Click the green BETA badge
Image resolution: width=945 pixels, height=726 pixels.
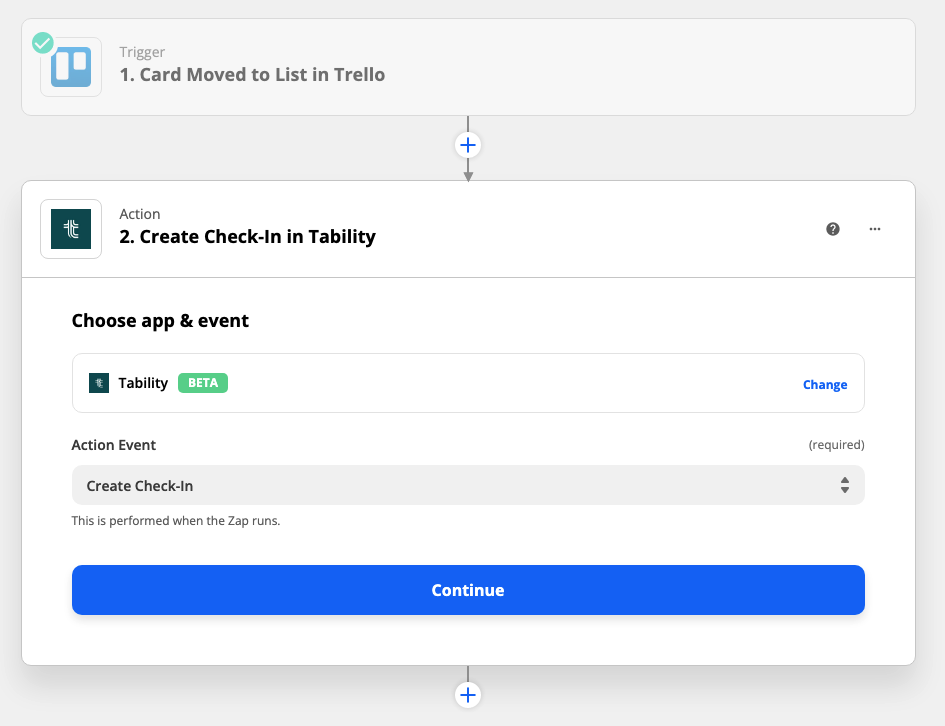tap(203, 383)
